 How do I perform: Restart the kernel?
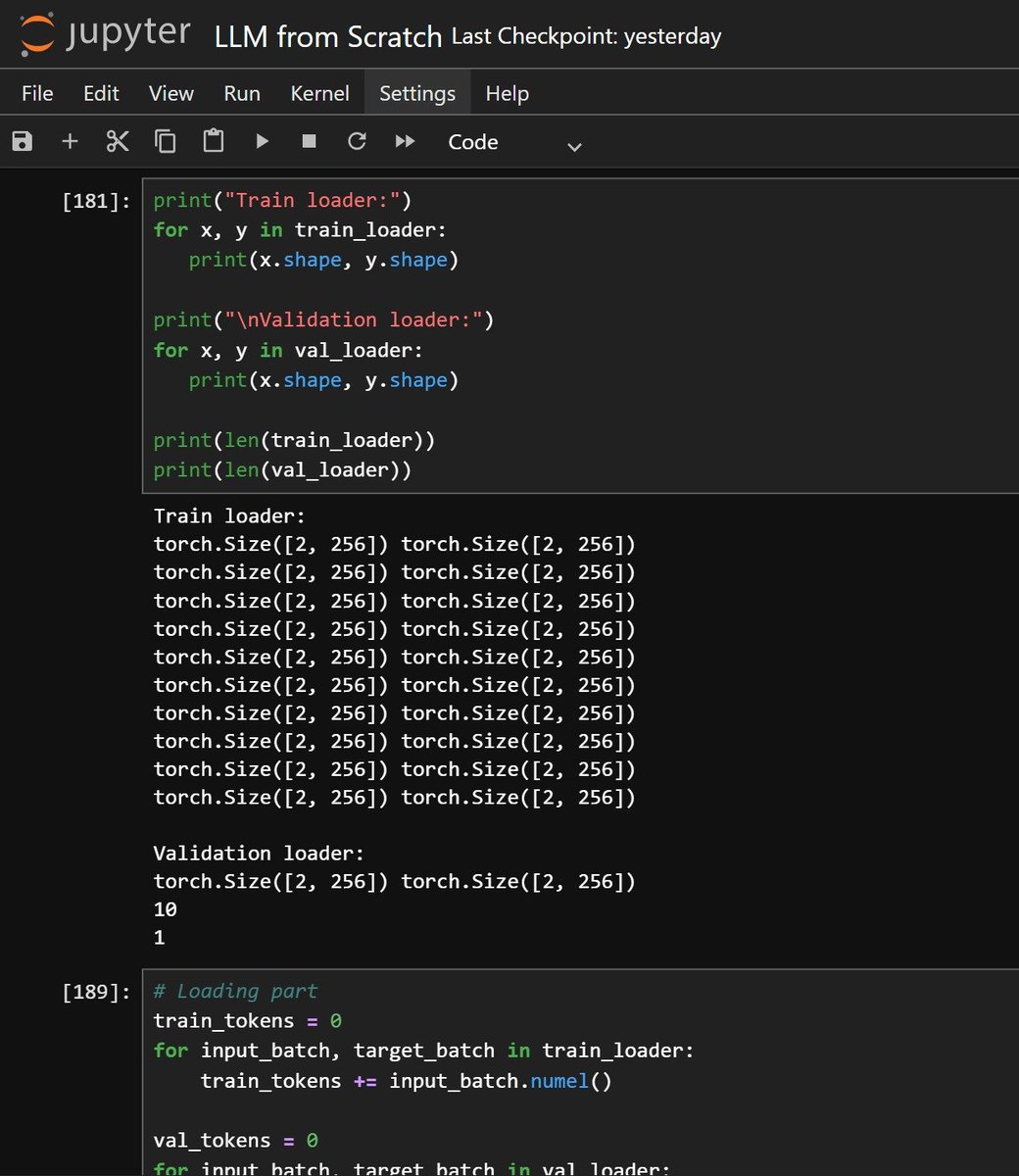(x=357, y=142)
